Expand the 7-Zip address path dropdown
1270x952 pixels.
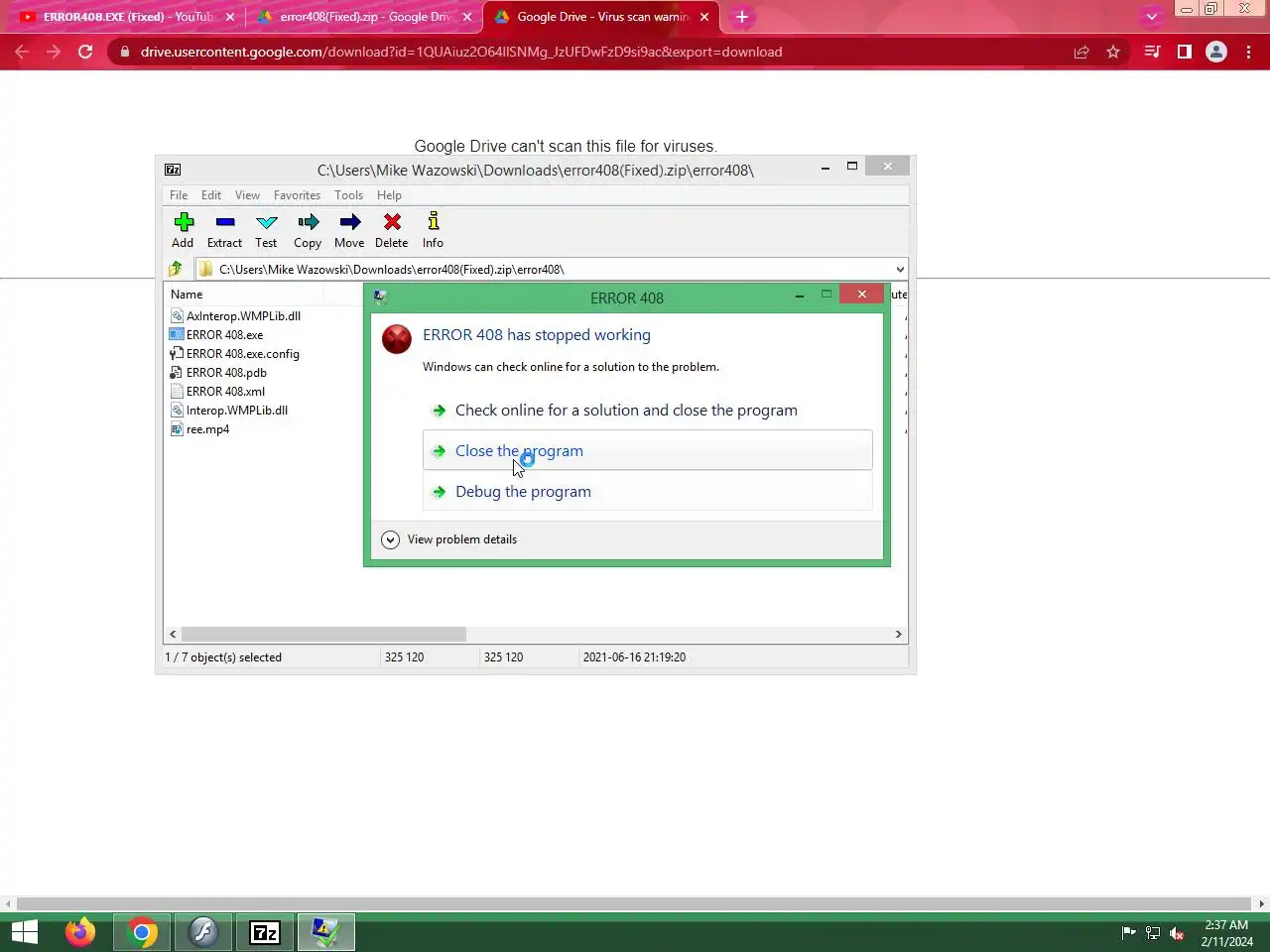coord(900,270)
